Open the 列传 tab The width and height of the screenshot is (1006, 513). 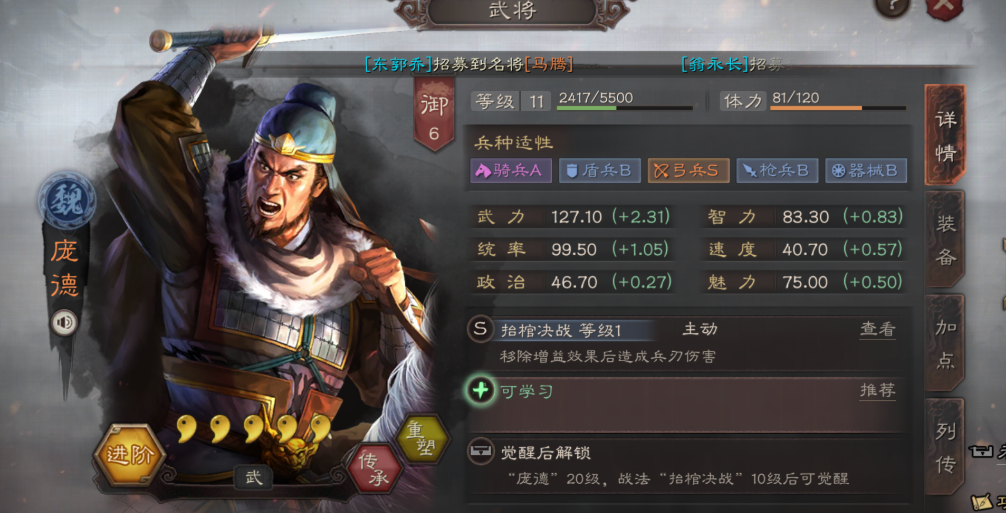[x=946, y=446]
